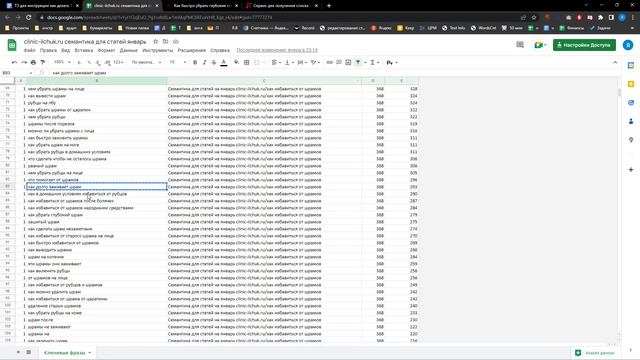Undo the last action in toolbar
Image resolution: width=640 pixels, height=360 pixels.
(x=14, y=62)
